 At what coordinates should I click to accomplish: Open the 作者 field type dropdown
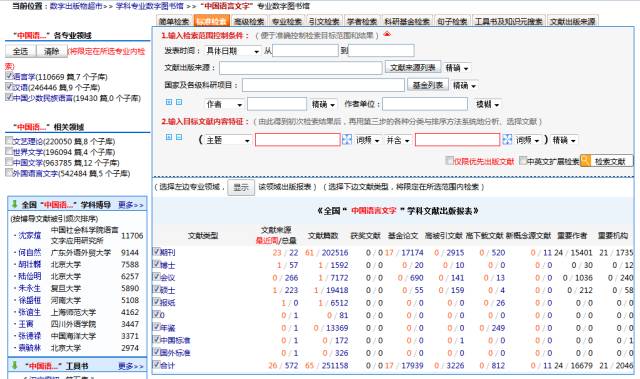(224, 104)
